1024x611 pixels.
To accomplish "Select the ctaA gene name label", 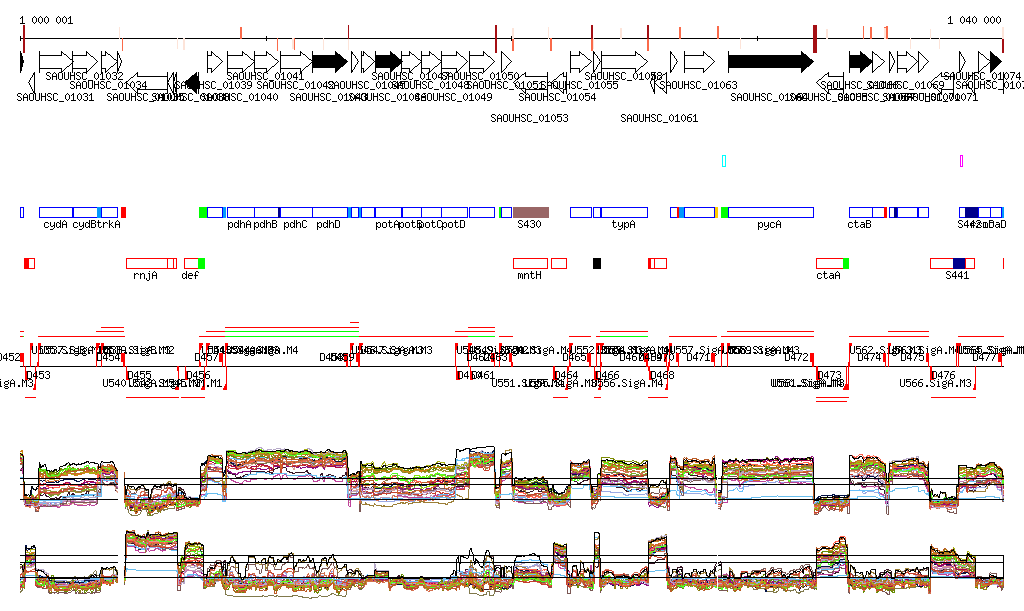I will (828, 275).
